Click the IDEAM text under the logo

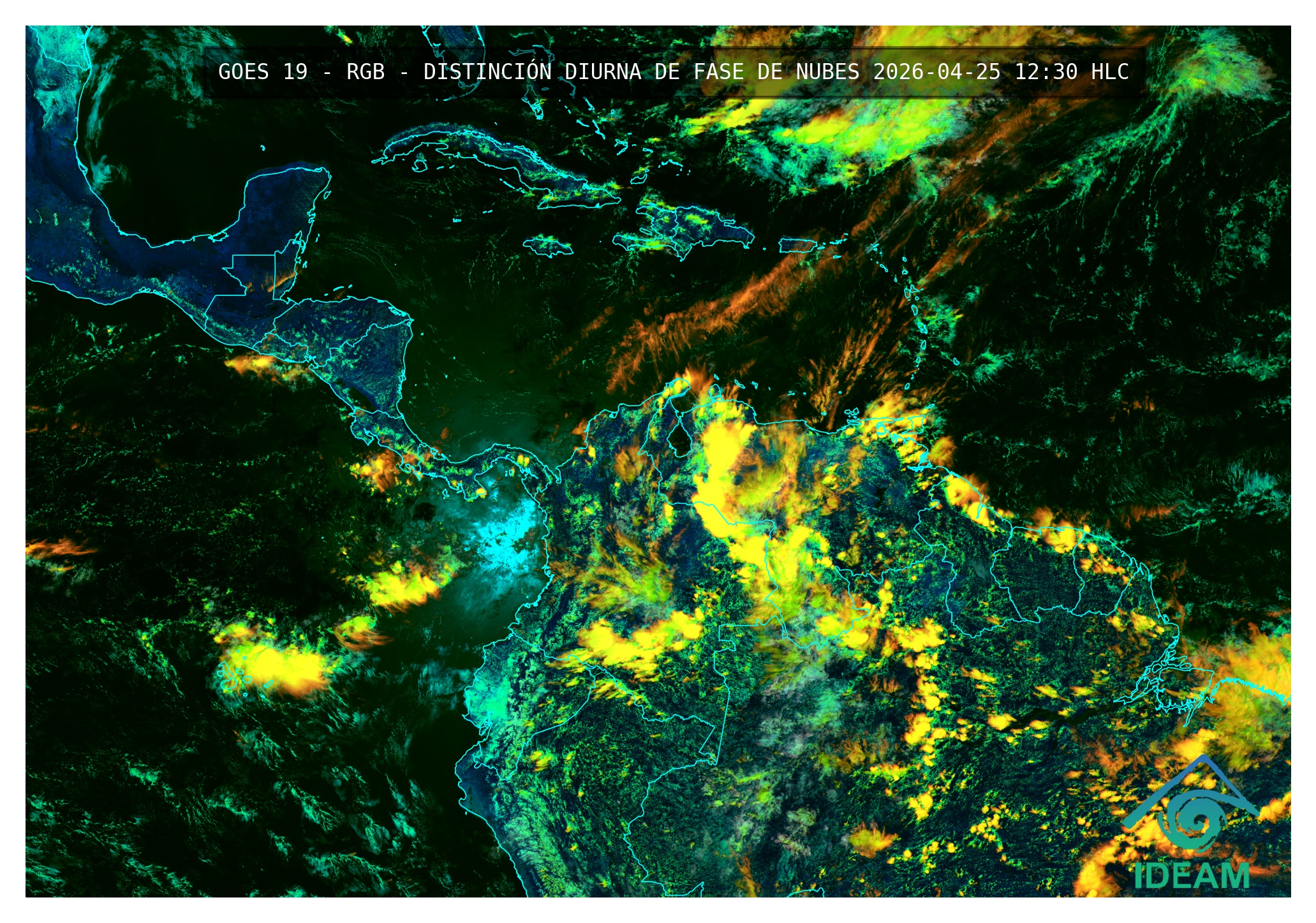tap(1192, 875)
